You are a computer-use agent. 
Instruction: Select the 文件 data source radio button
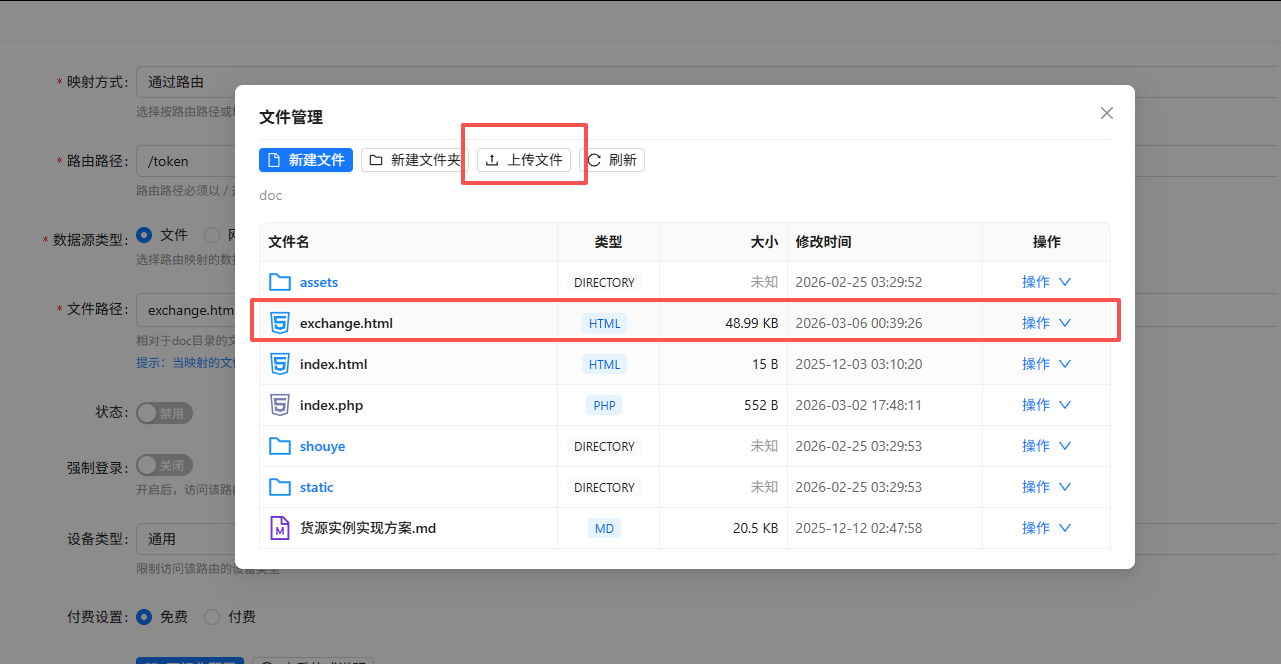pos(144,235)
